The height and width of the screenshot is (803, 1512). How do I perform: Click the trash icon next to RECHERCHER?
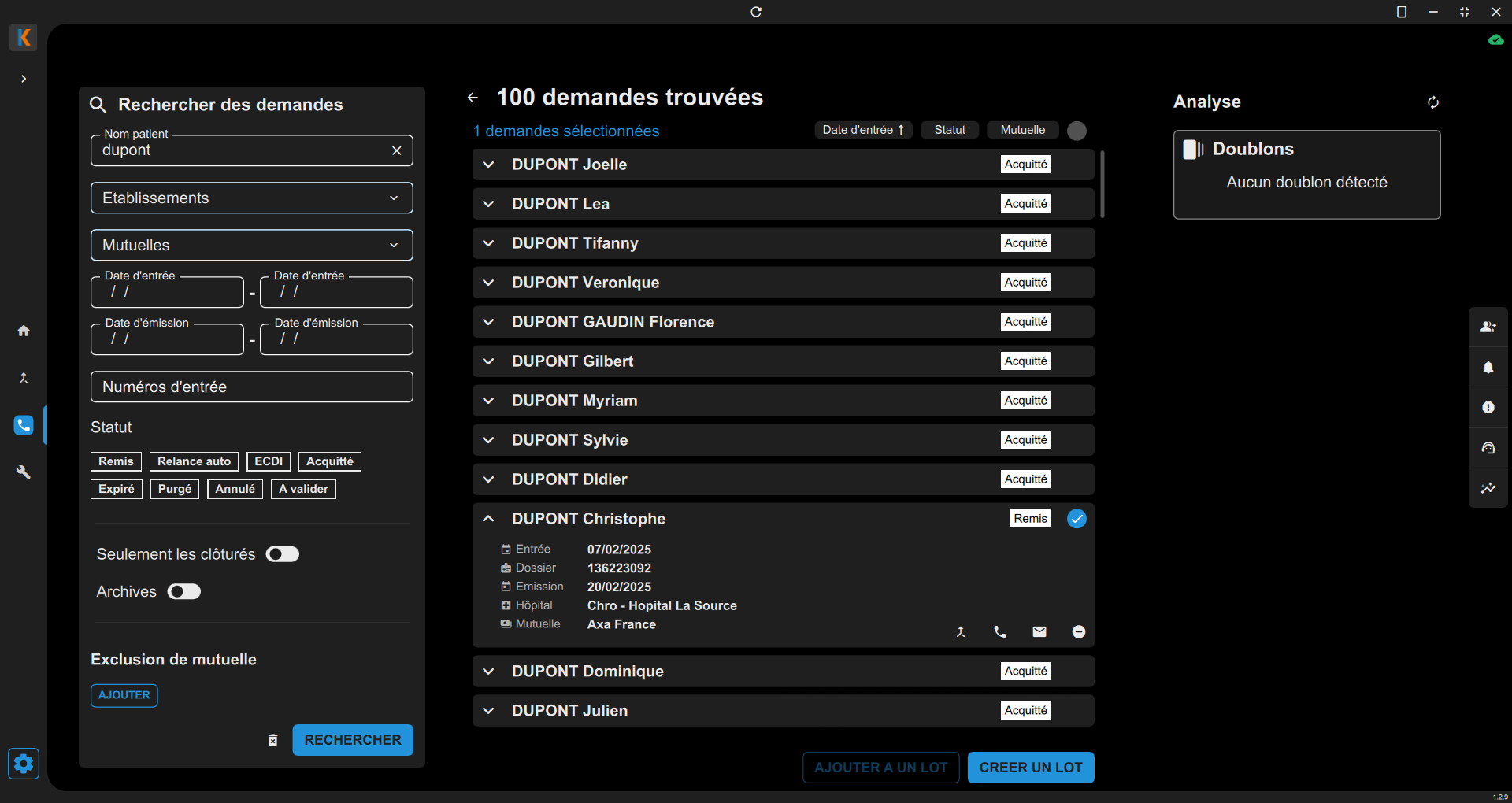coord(272,740)
